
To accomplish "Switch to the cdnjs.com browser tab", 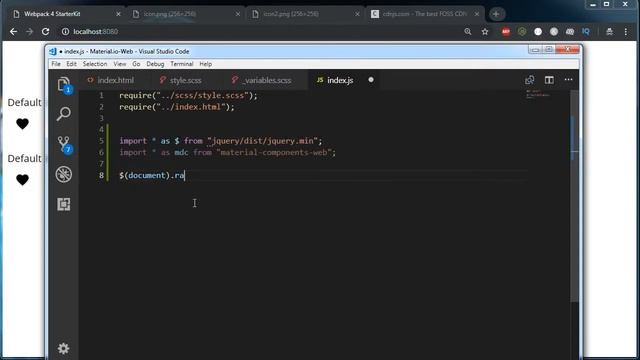I will click(x=424, y=14).
